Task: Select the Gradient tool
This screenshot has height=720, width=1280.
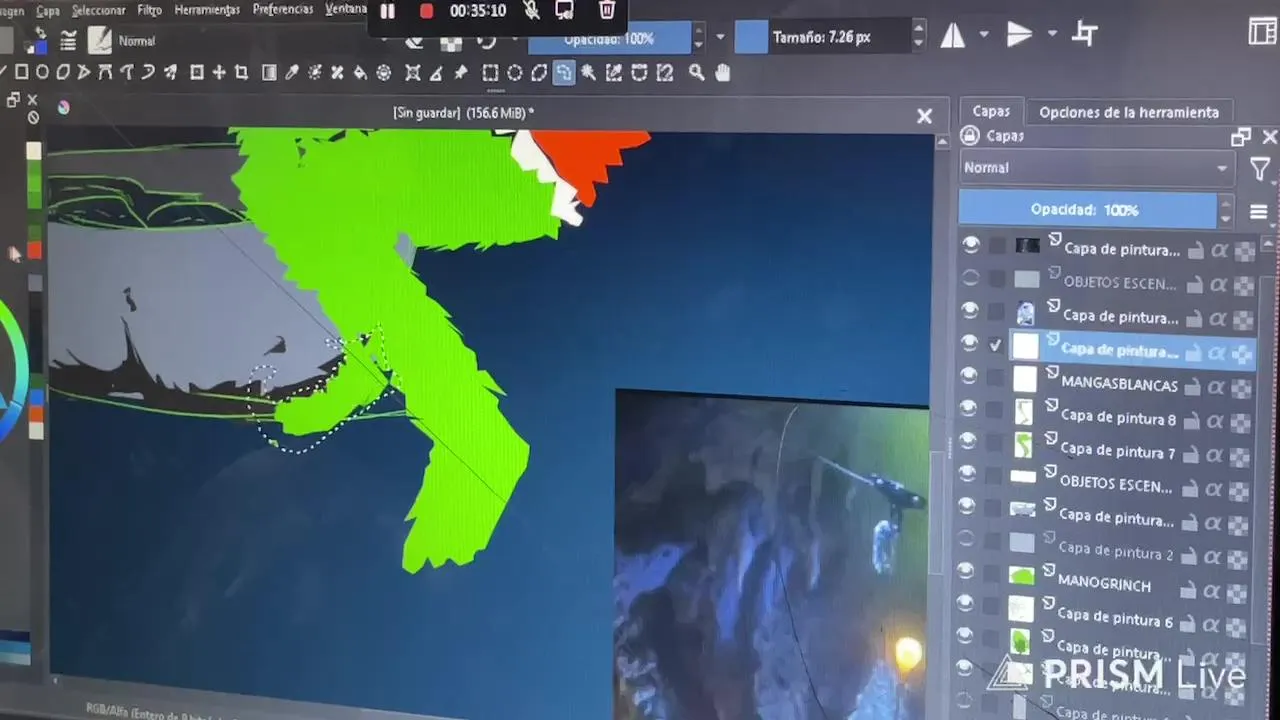Action: coord(269,72)
